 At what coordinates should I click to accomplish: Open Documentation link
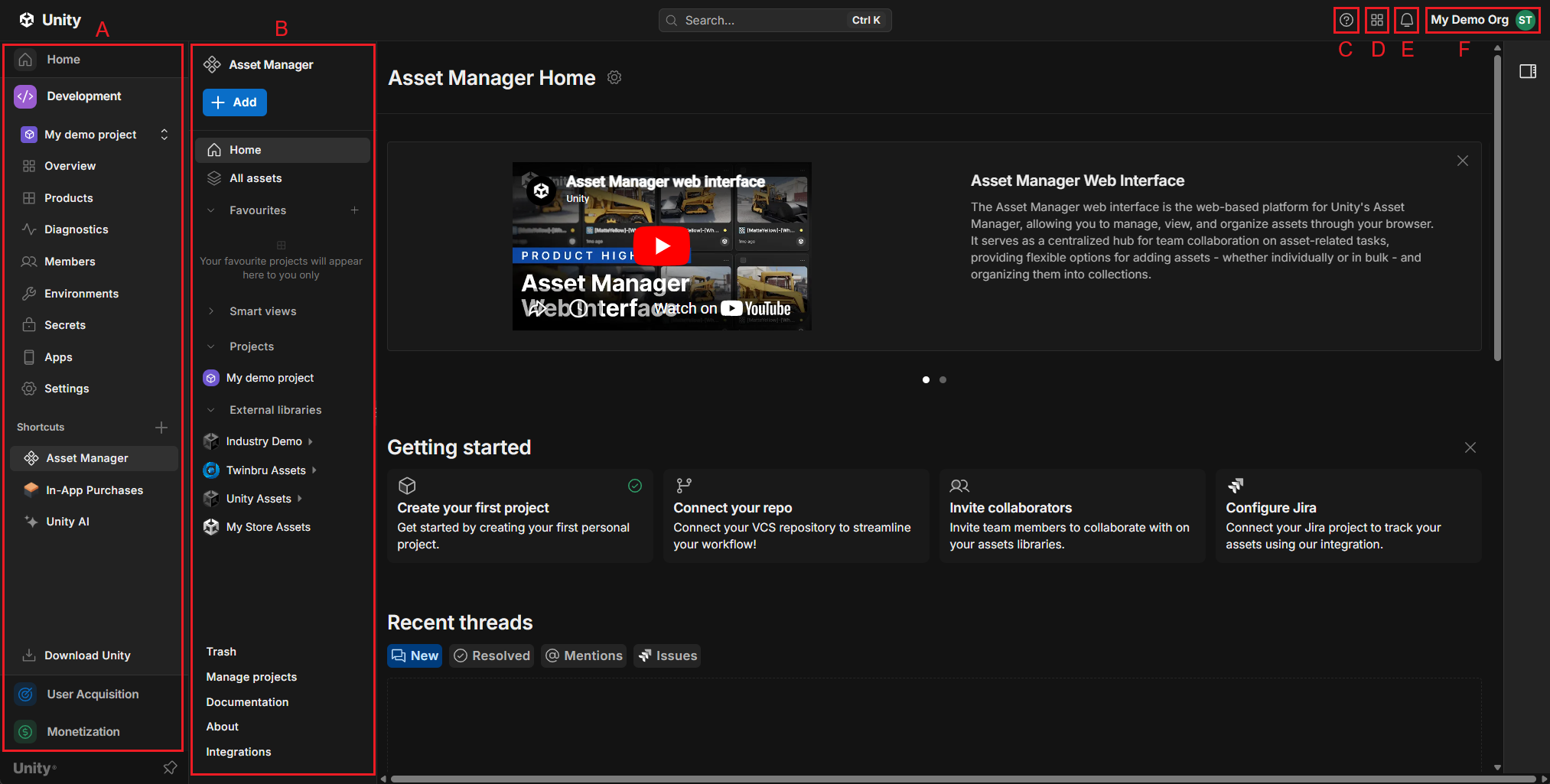point(247,702)
